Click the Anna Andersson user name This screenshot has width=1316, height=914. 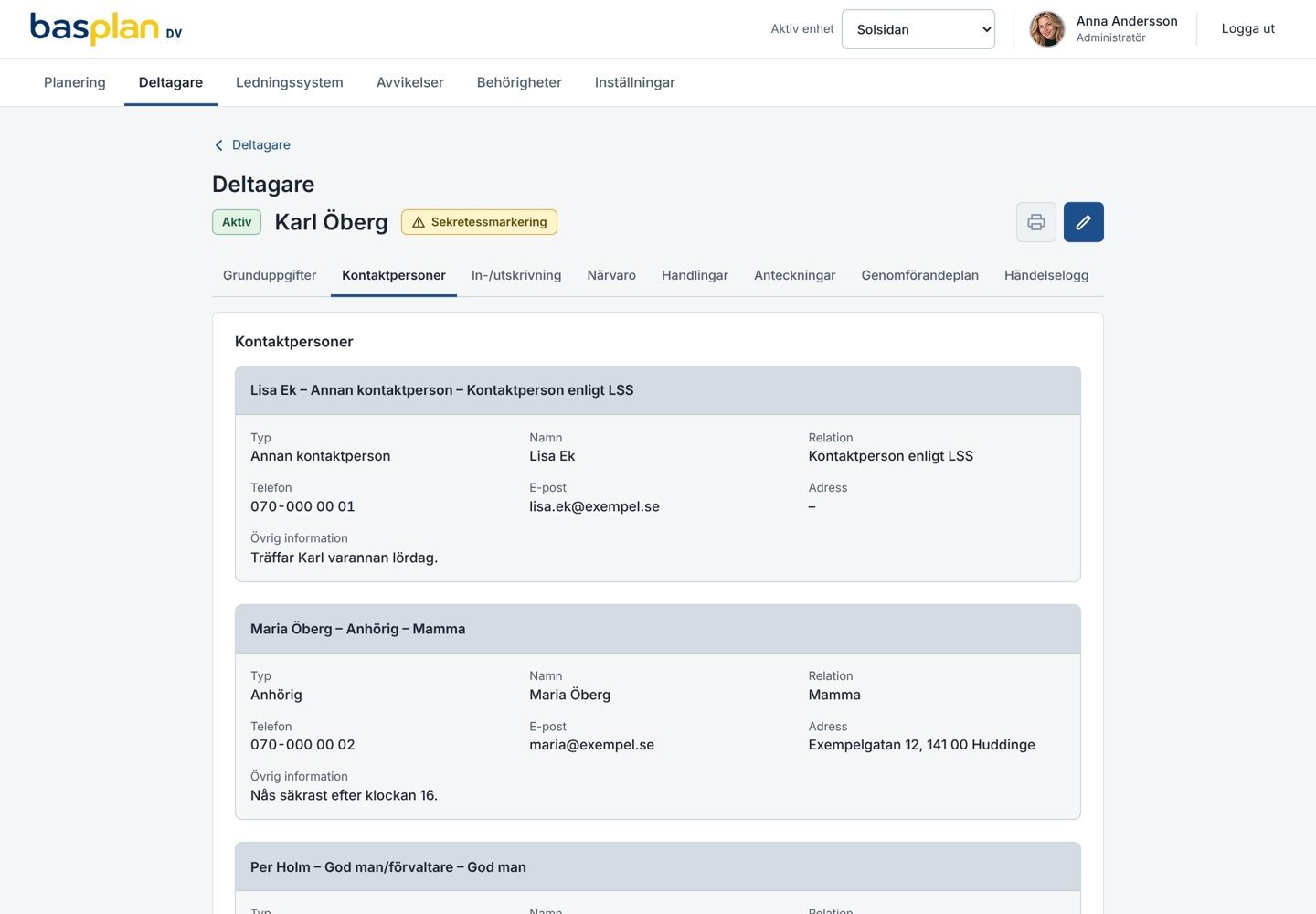pyautogui.click(x=1127, y=21)
